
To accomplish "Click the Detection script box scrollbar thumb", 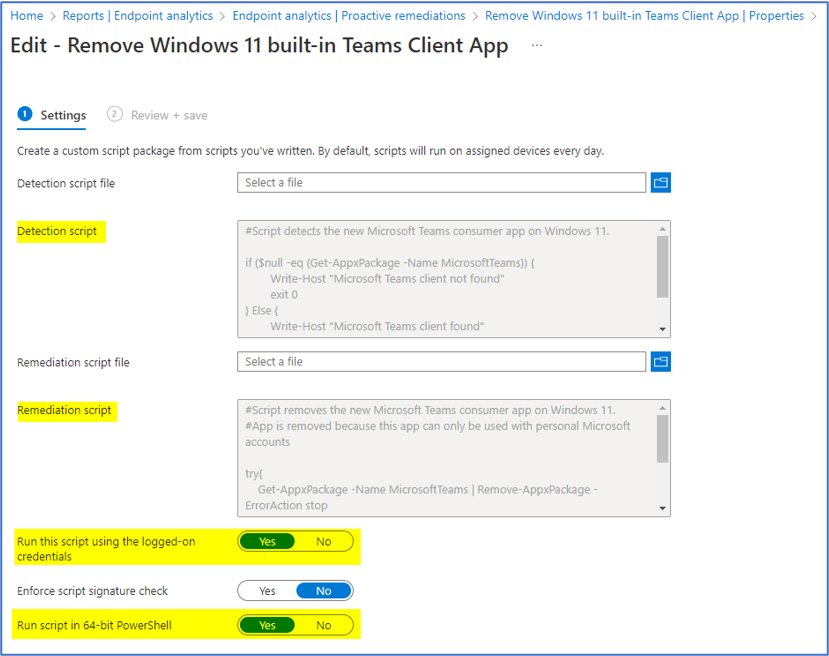I will [x=662, y=267].
